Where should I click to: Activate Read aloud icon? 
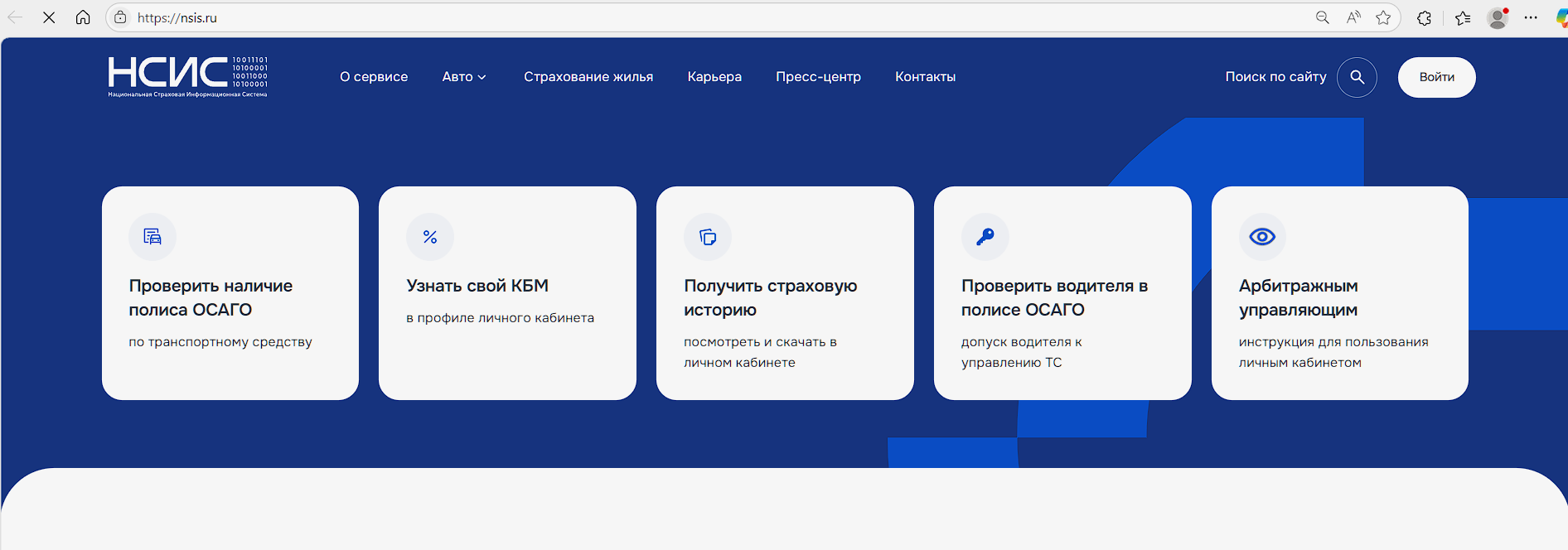[1353, 17]
